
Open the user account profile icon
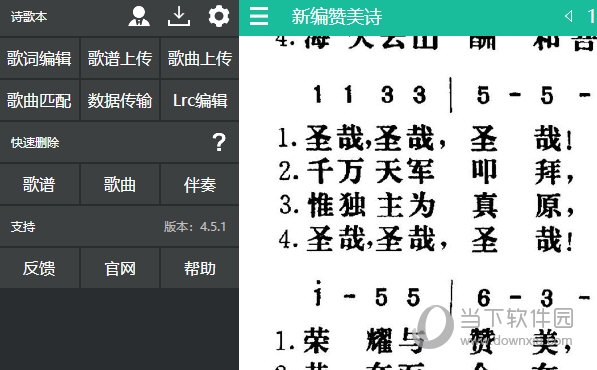click(x=139, y=16)
